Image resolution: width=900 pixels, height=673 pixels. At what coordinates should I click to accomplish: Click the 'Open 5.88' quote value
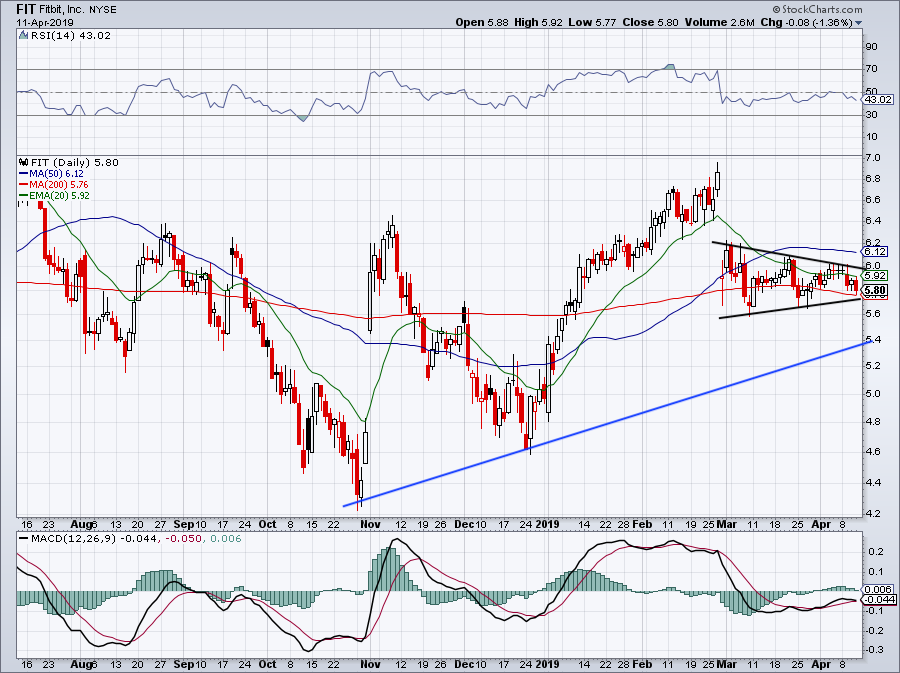tap(482, 22)
